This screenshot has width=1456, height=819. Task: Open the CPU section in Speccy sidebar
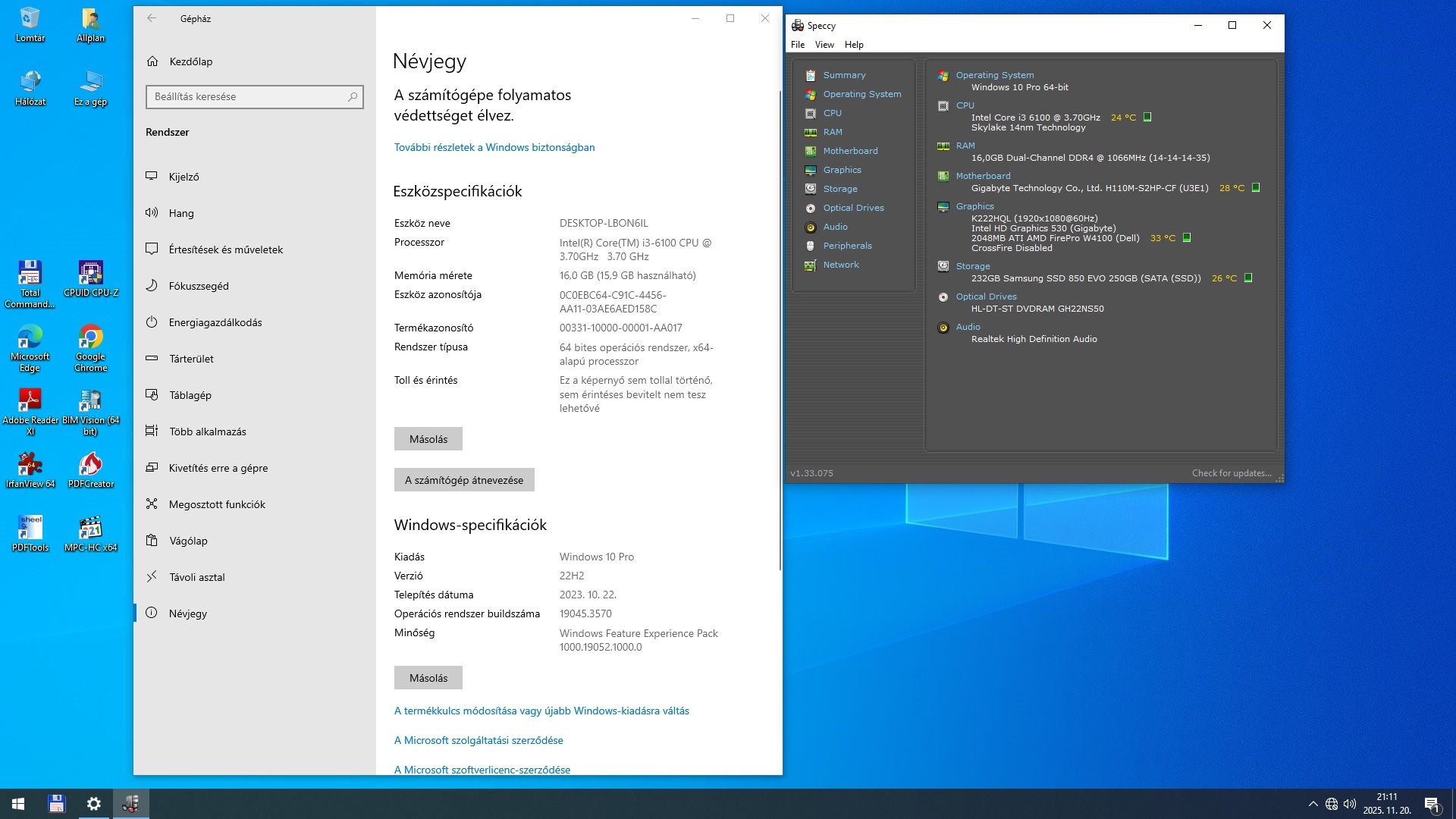[832, 113]
